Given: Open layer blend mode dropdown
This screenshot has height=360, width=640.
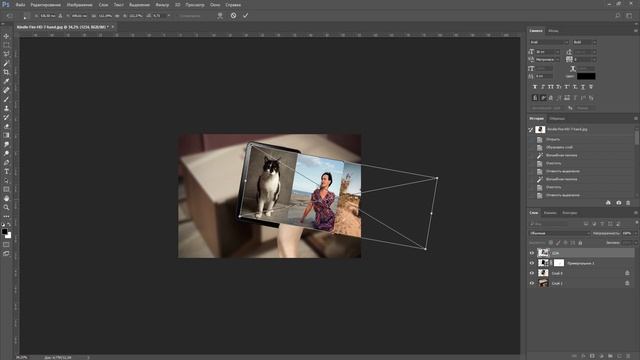Looking at the screenshot, I should pos(559,233).
